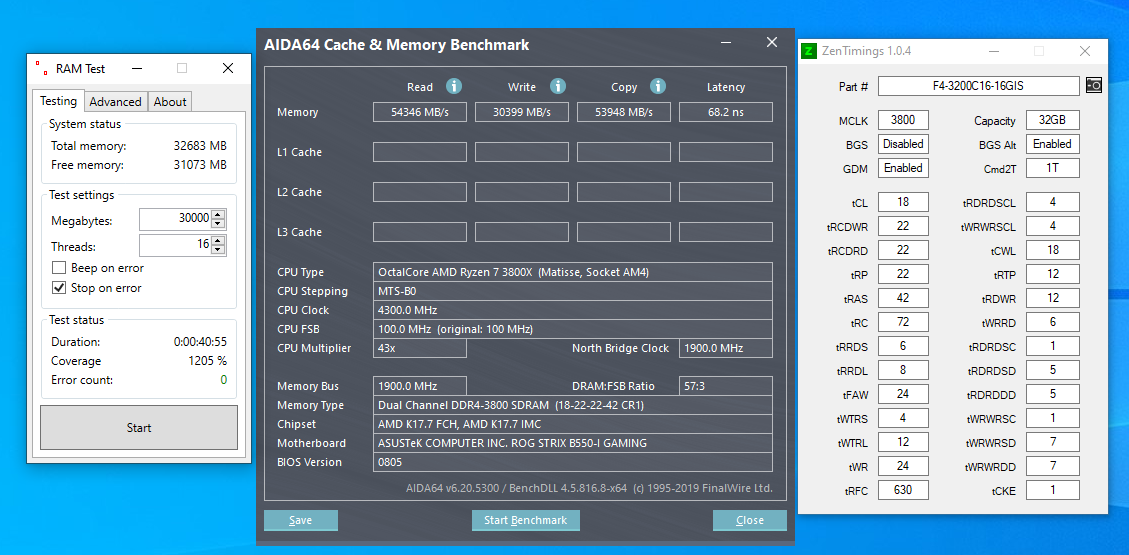
Task: Click the tWRWRDD value 7
Action: [x=1053, y=466]
